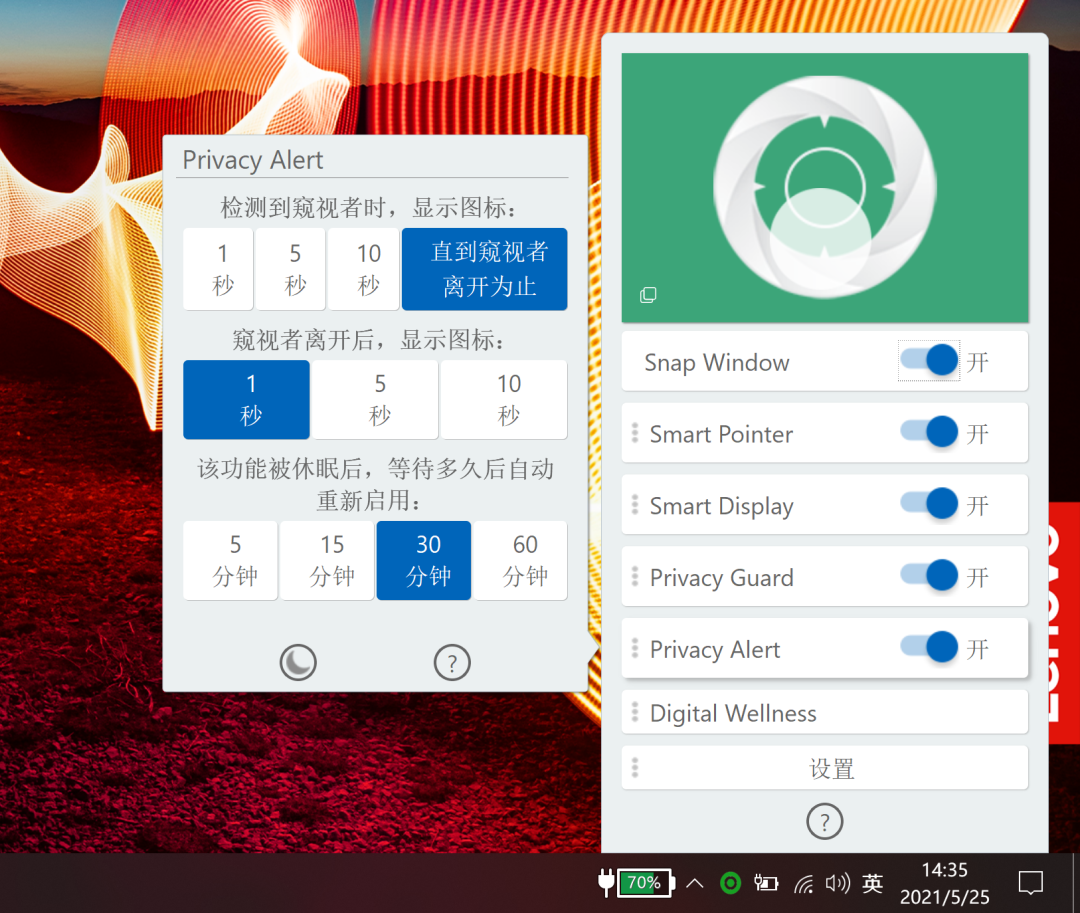Open the help icon in Privacy Alert panel

[x=452, y=662]
